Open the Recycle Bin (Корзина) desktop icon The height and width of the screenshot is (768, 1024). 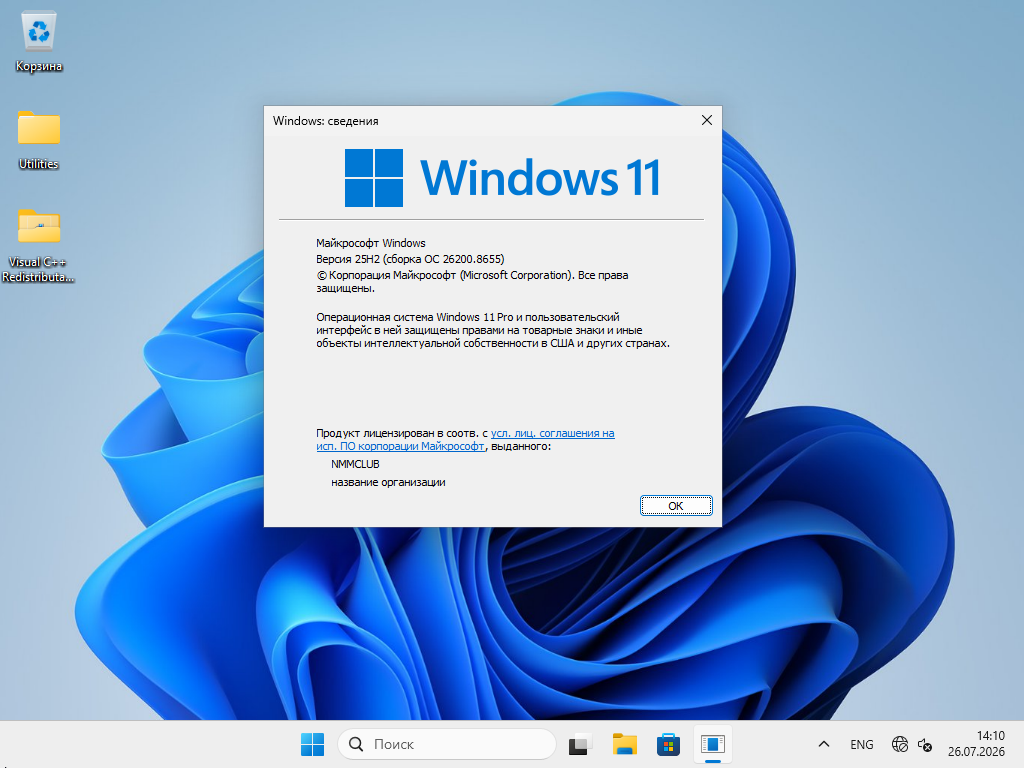[39, 42]
